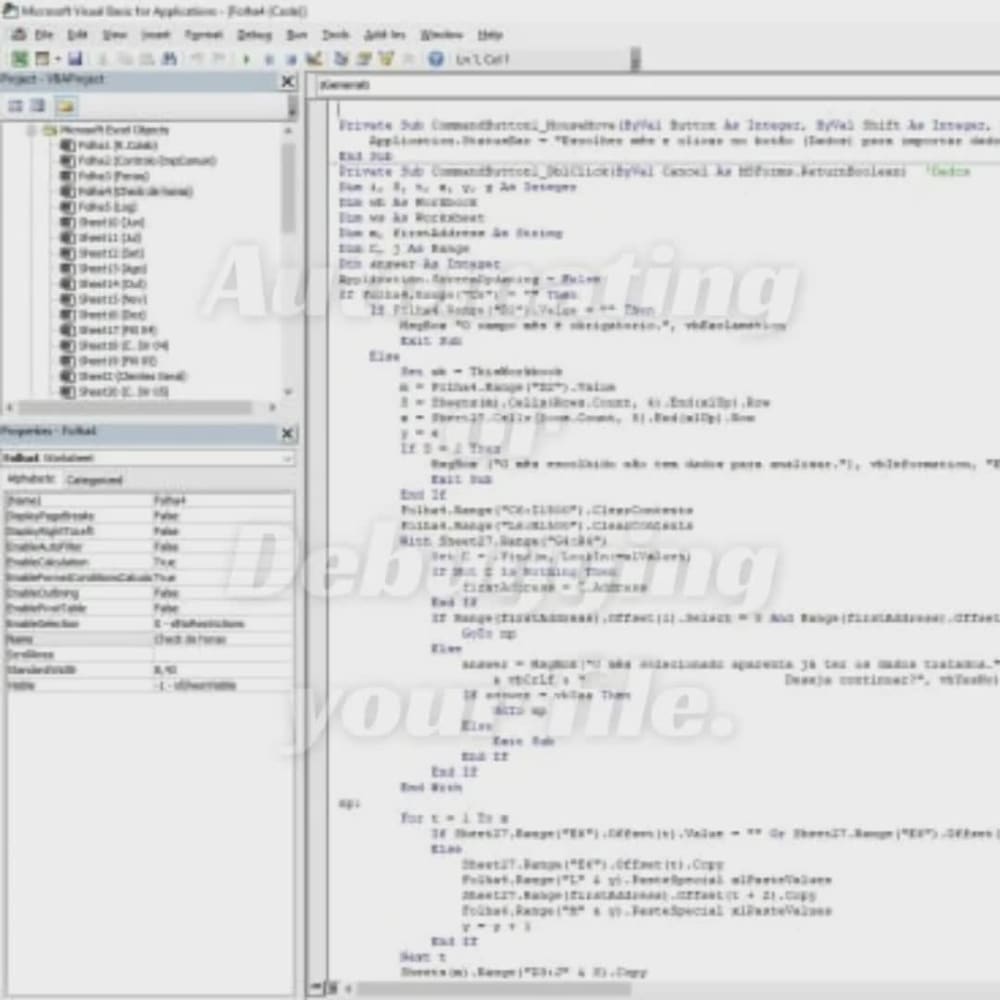Open the Edit menu
Viewport: 1000px width, 1000px height.
click(x=77, y=34)
